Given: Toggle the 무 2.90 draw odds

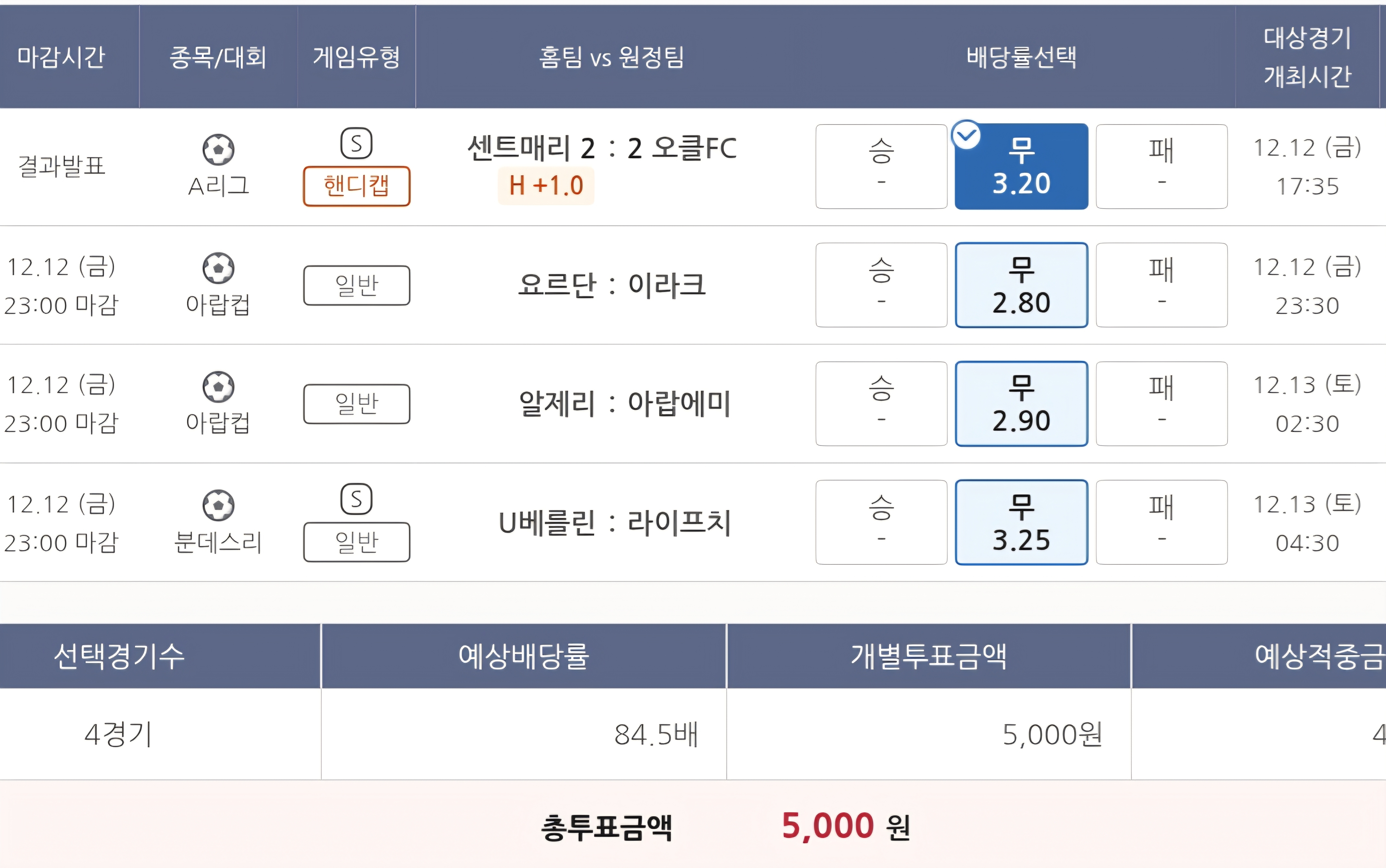Looking at the screenshot, I should [x=1021, y=404].
